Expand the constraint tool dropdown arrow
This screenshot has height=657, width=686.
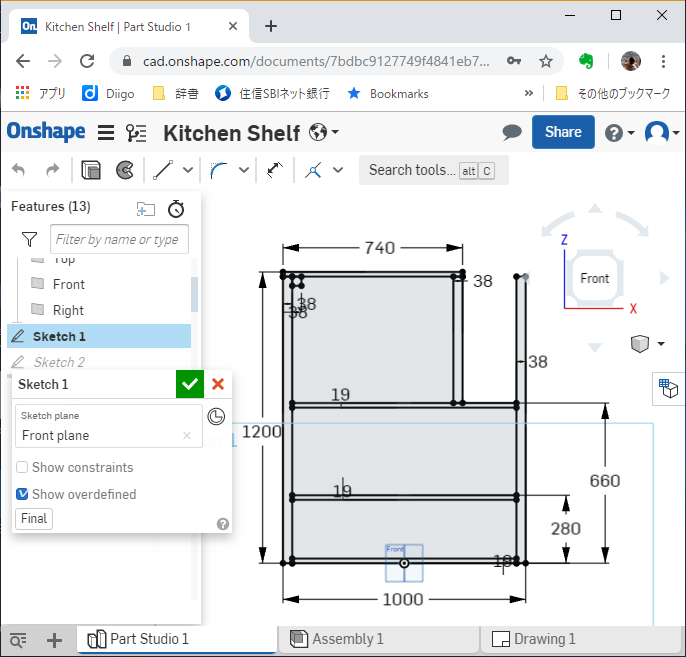point(338,170)
